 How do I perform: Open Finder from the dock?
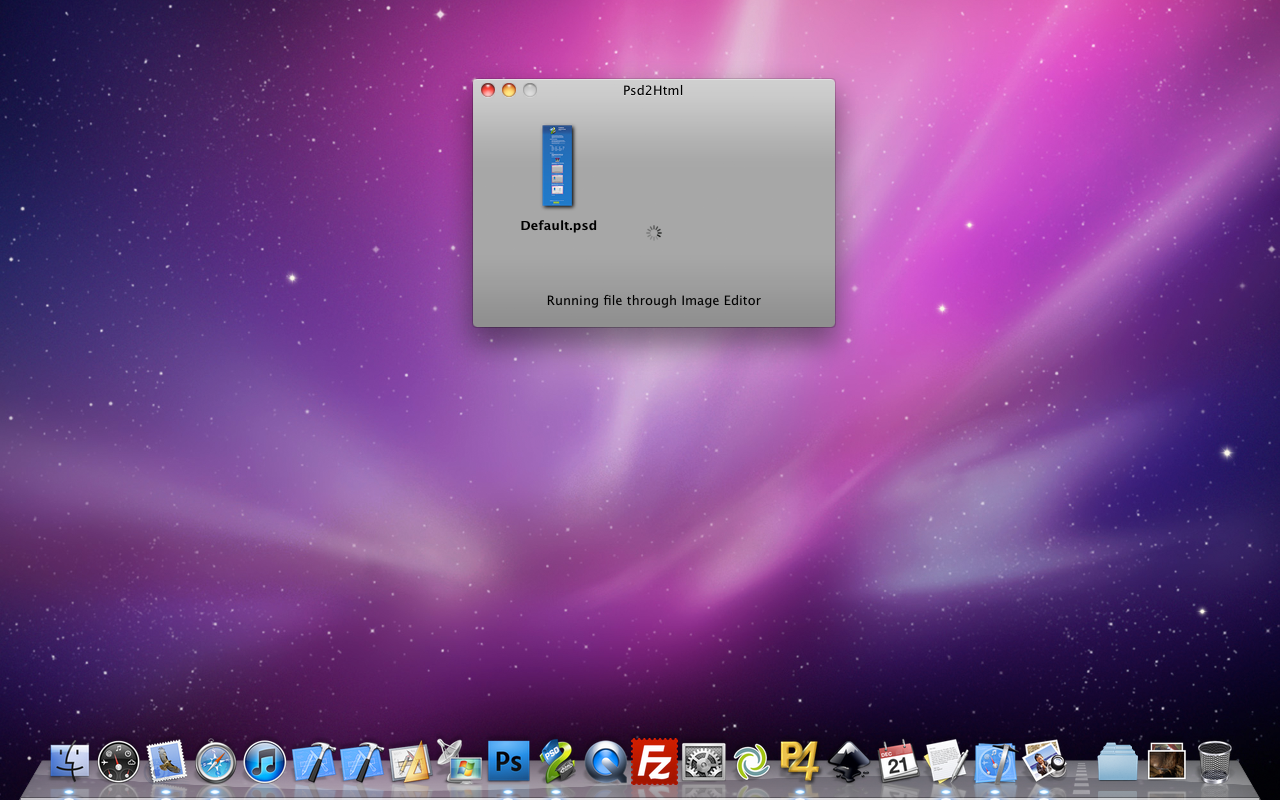70,762
